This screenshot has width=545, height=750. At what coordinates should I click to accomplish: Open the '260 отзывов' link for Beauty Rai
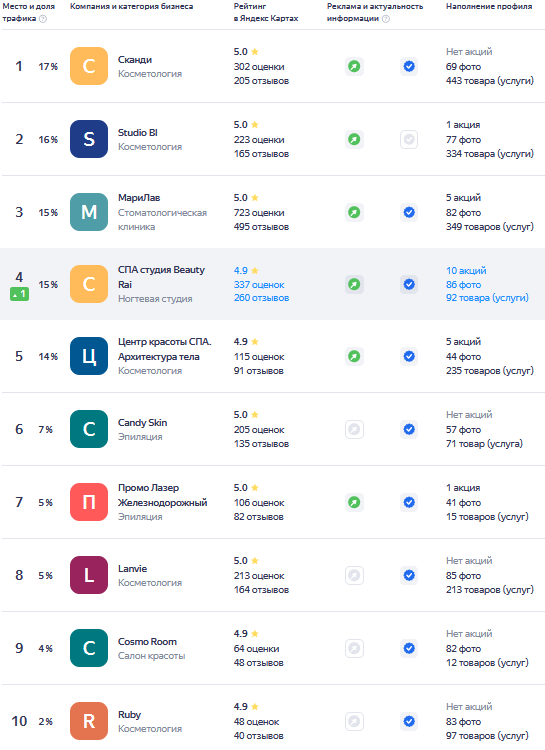pyautogui.click(x=261, y=298)
